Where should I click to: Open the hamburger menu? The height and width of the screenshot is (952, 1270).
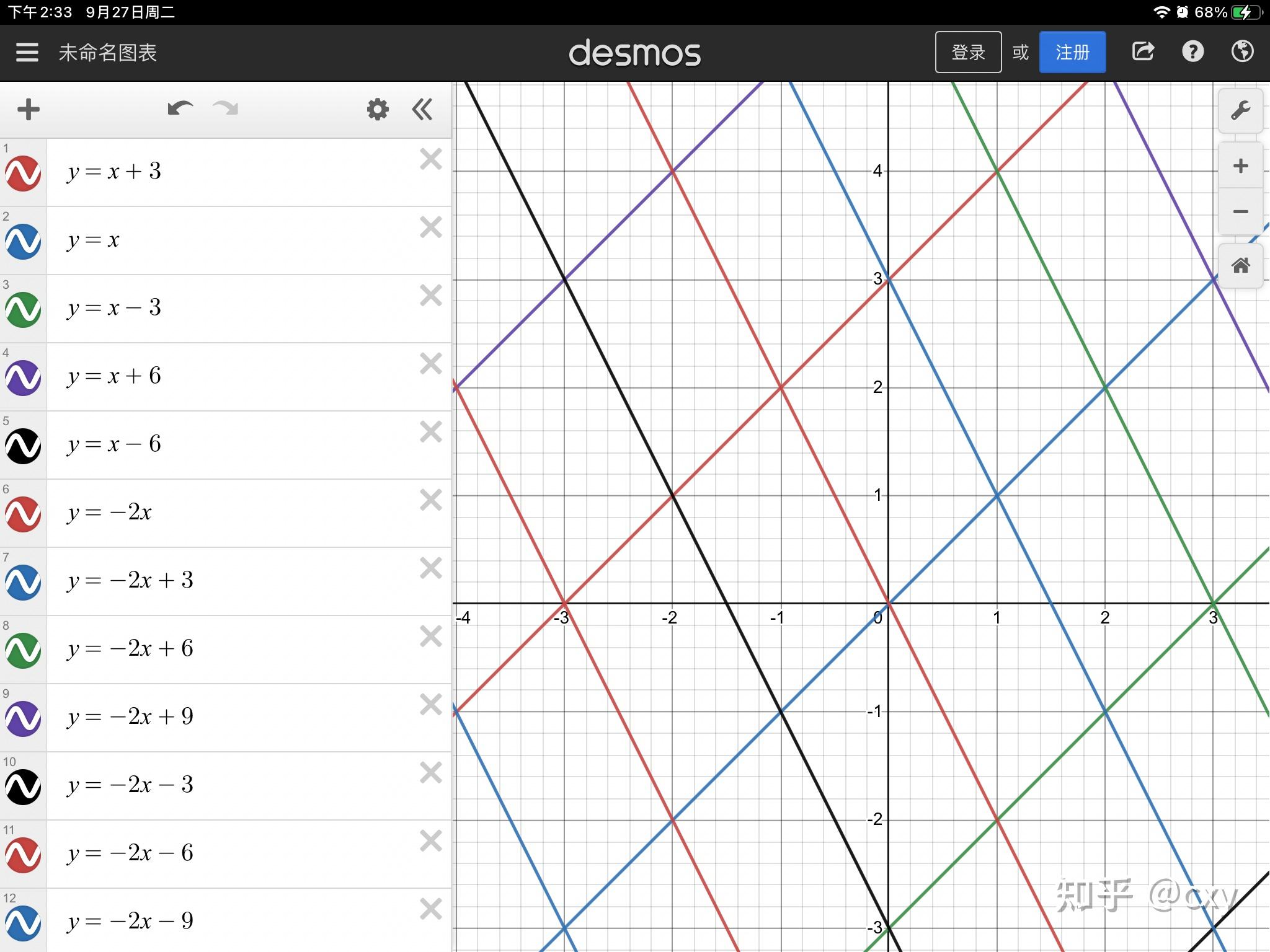pyautogui.click(x=27, y=53)
